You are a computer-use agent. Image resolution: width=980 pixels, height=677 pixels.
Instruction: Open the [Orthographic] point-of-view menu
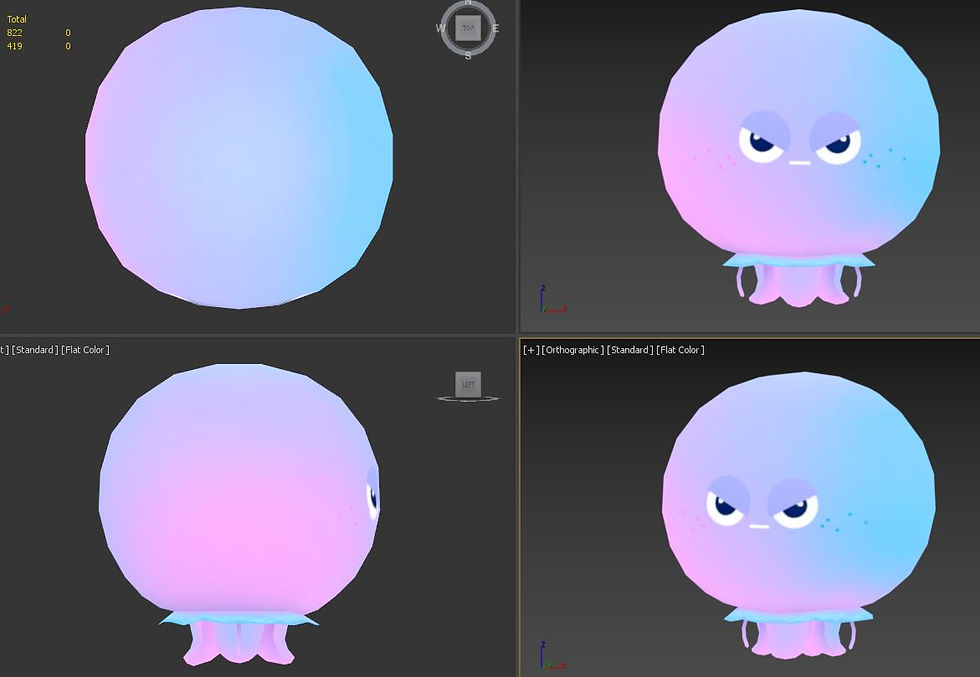tap(572, 349)
